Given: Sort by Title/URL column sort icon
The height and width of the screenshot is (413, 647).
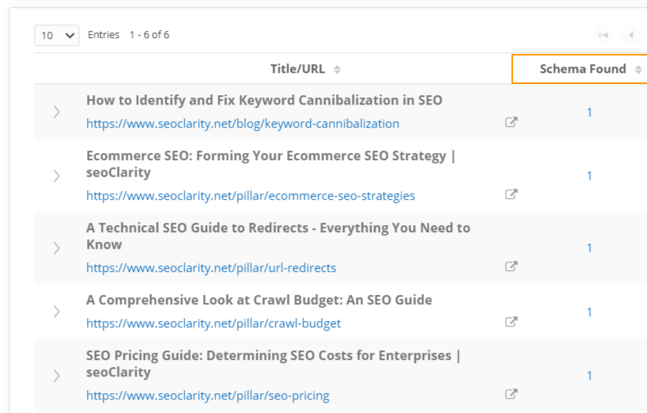Looking at the screenshot, I should point(337,69).
